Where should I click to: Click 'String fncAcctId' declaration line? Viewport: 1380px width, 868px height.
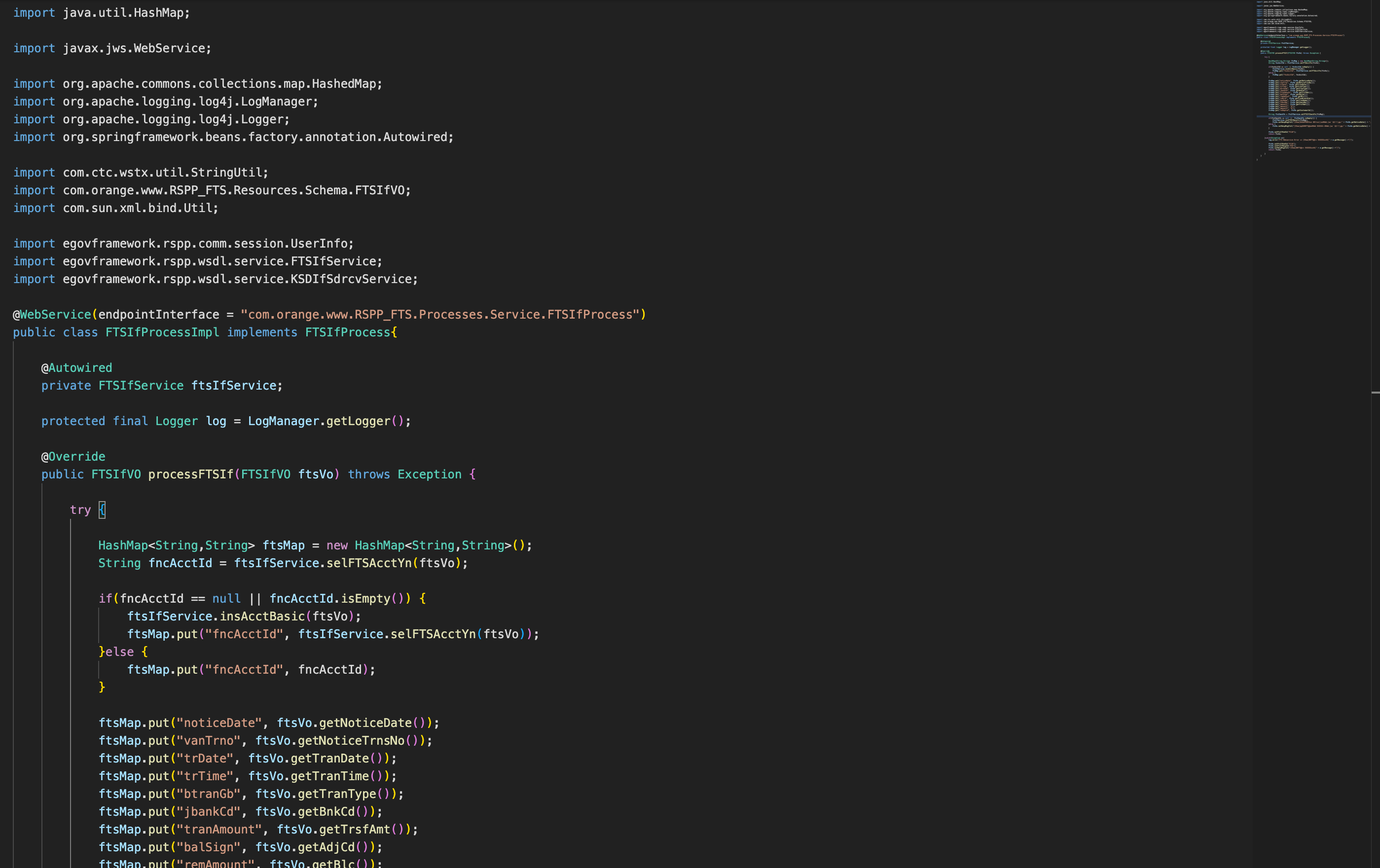(x=283, y=563)
